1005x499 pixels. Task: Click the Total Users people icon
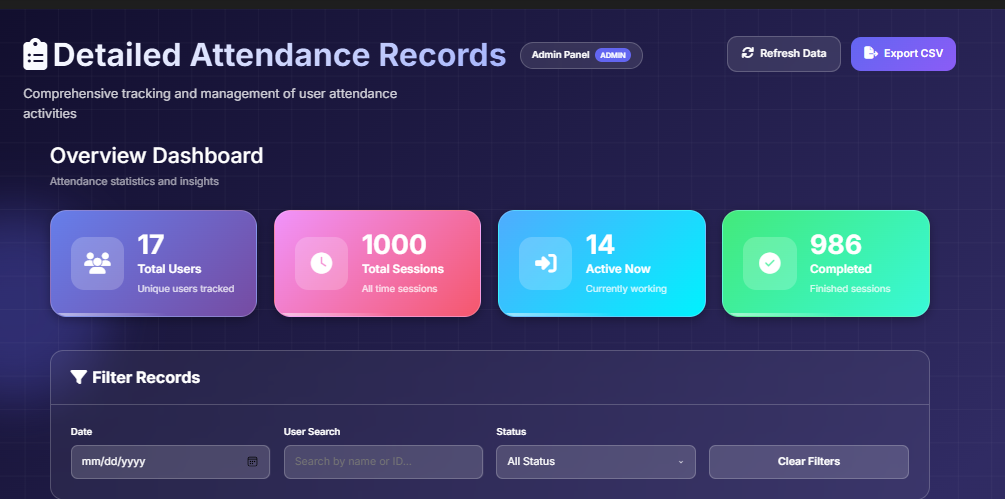pos(97,263)
